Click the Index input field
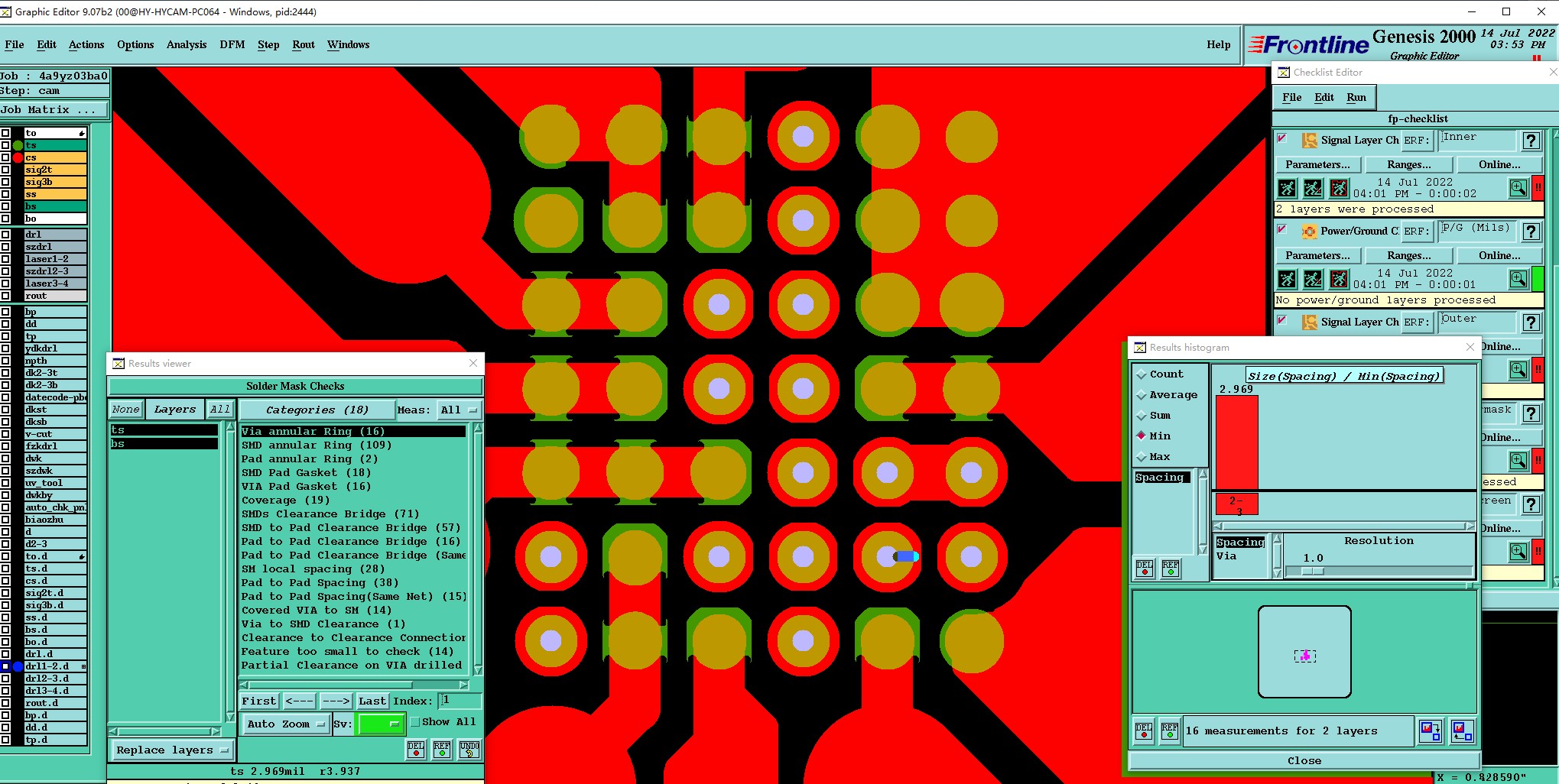The height and width of the screenshot is (784, 1559). [x=460, y=701]
